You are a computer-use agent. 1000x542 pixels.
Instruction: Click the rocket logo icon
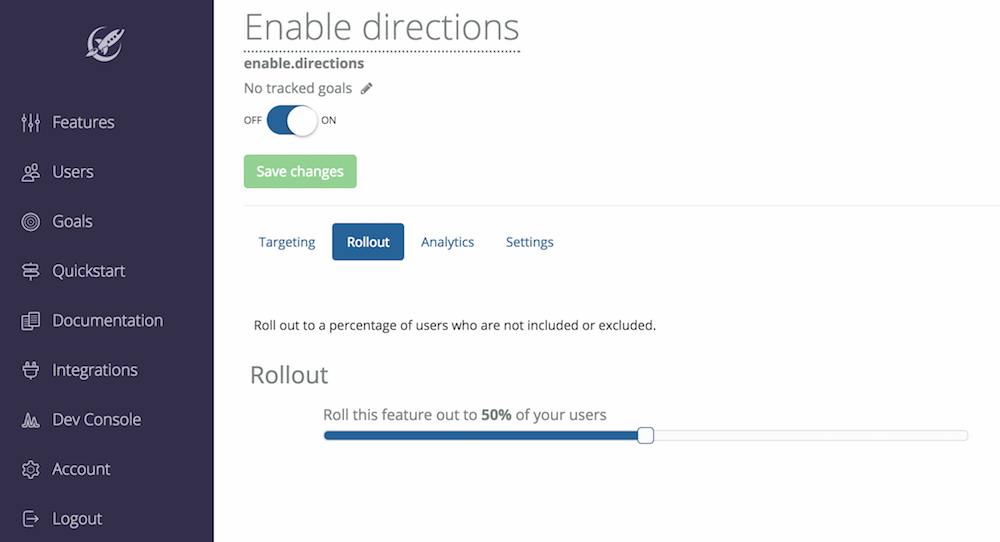coord(105,42)
